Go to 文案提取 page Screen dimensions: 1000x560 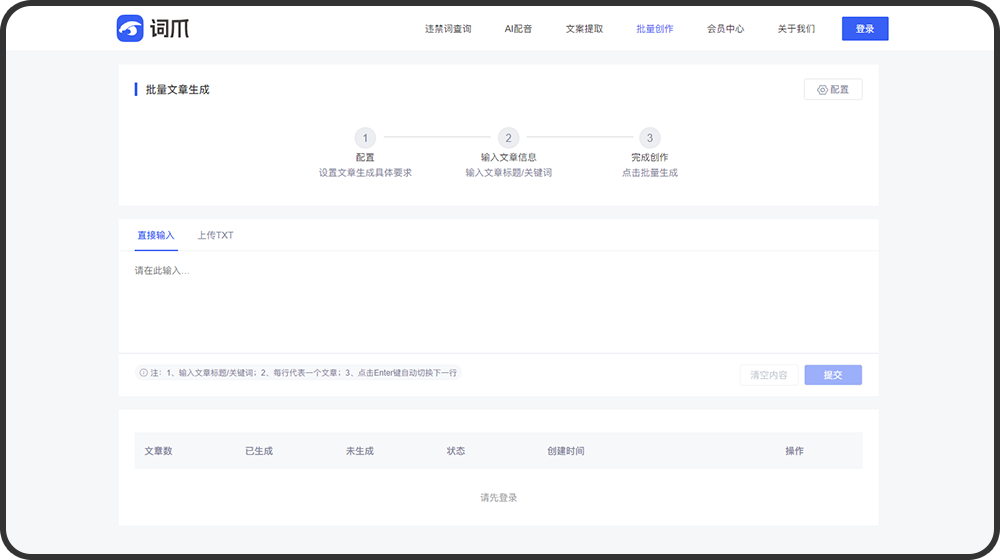(x=584, y=29)
